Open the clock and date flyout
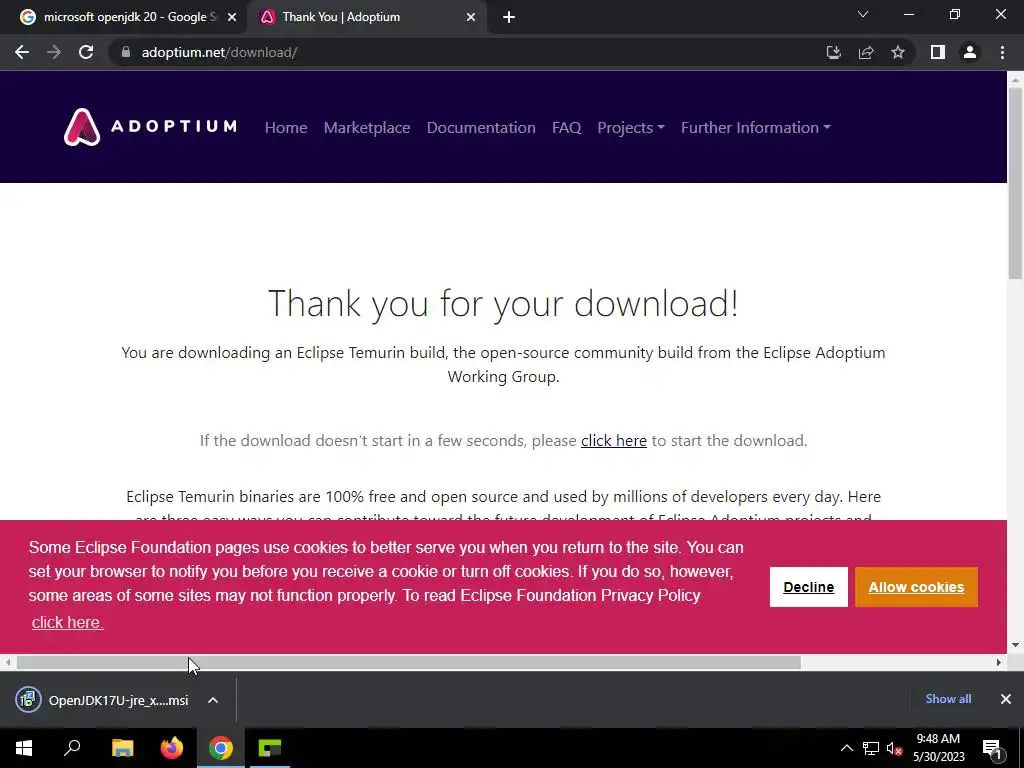The height and width of the screenshot is (768, 1024). point(938,748)
